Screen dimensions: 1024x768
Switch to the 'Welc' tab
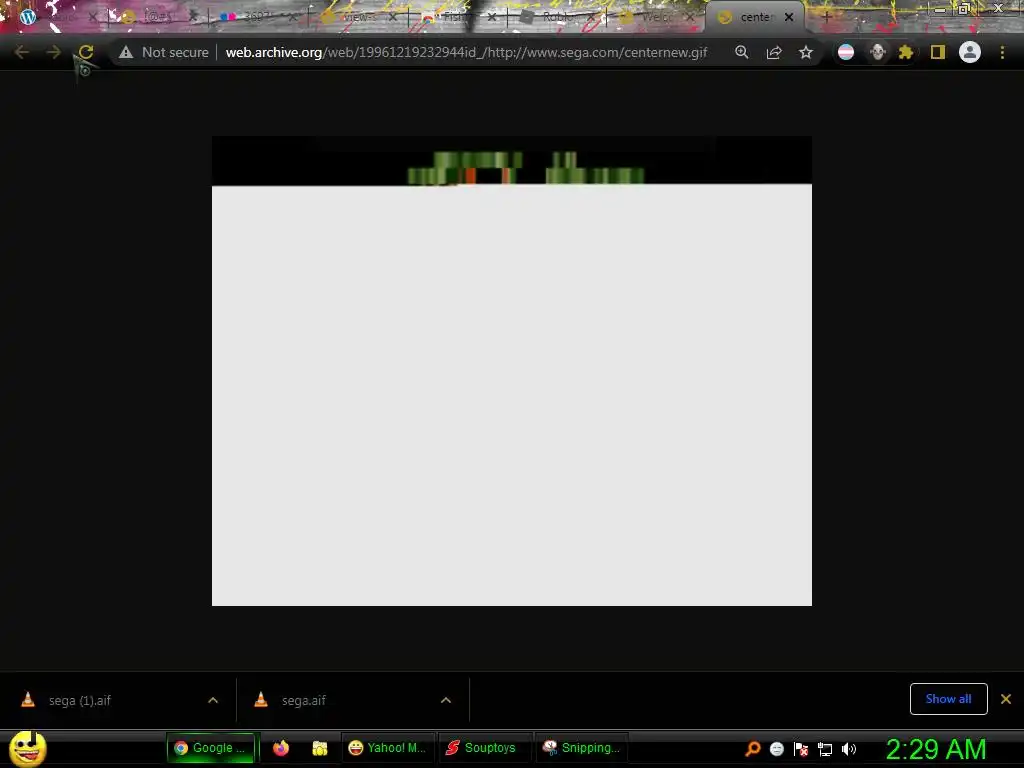(x=653, y=18)
